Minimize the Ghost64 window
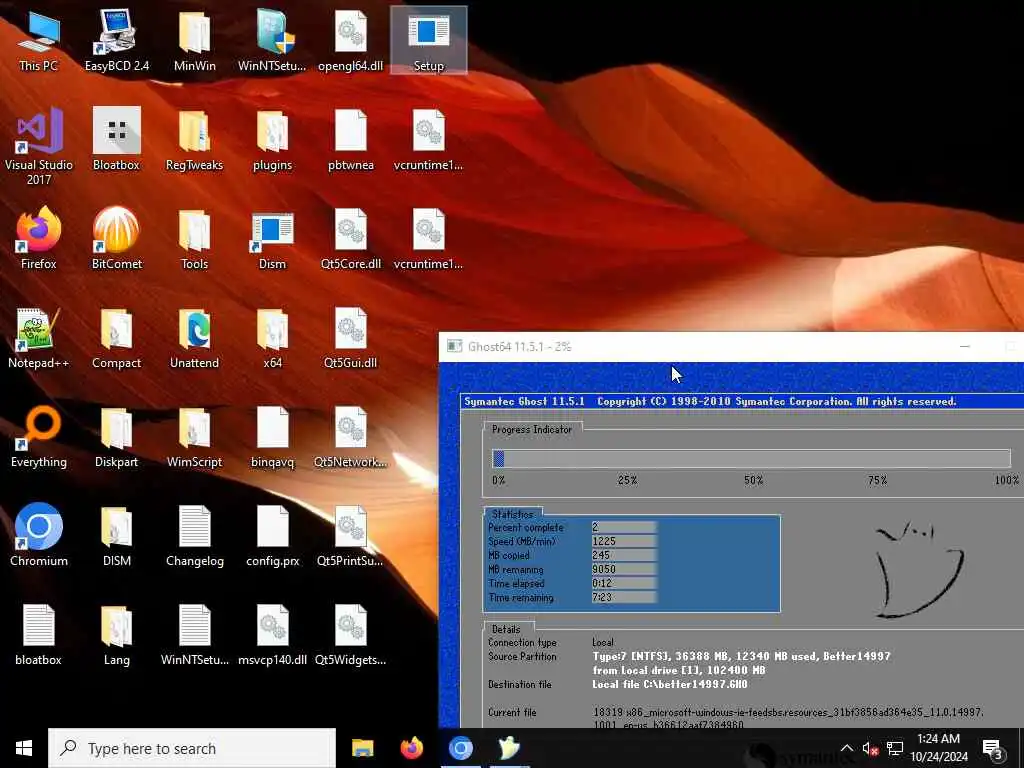 pyautogui.click(x=965, y=346)
